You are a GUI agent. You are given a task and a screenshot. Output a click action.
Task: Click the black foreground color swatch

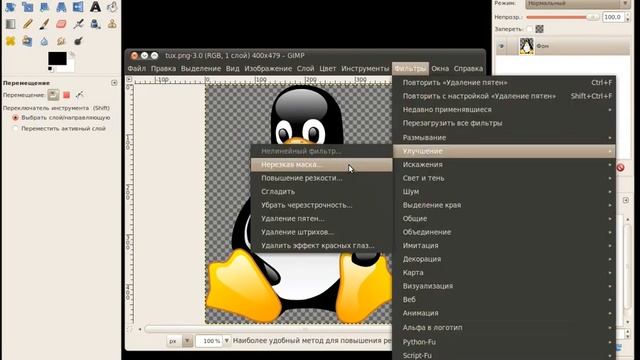point(57,58)
